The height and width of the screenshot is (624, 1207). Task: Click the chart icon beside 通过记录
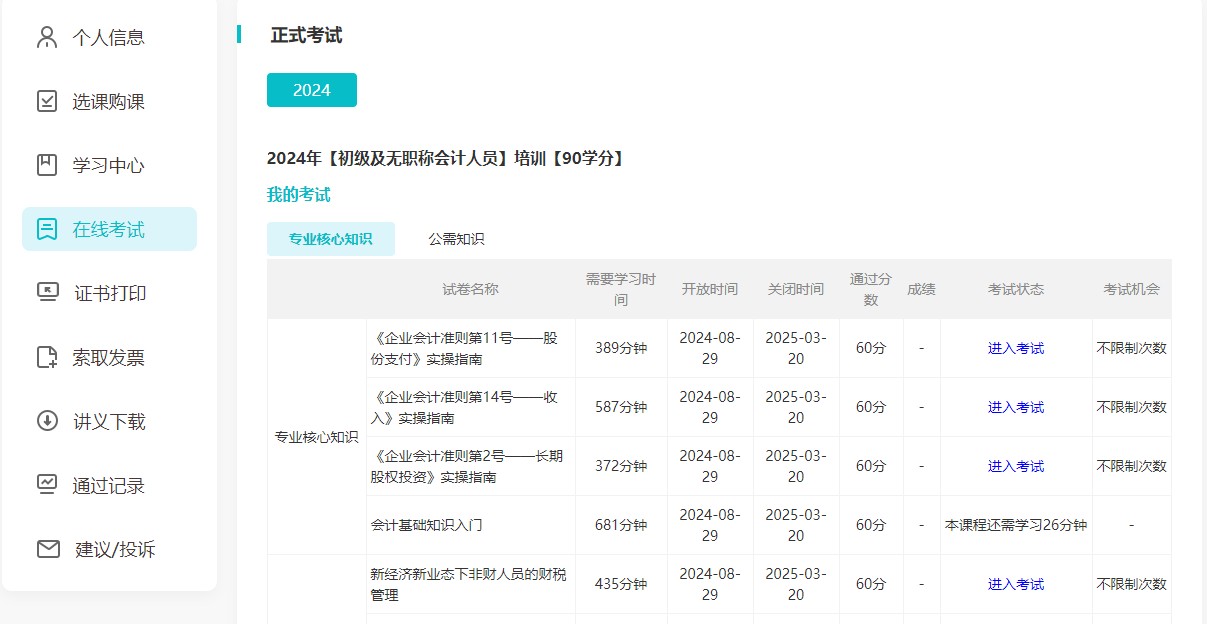point(47,485)
